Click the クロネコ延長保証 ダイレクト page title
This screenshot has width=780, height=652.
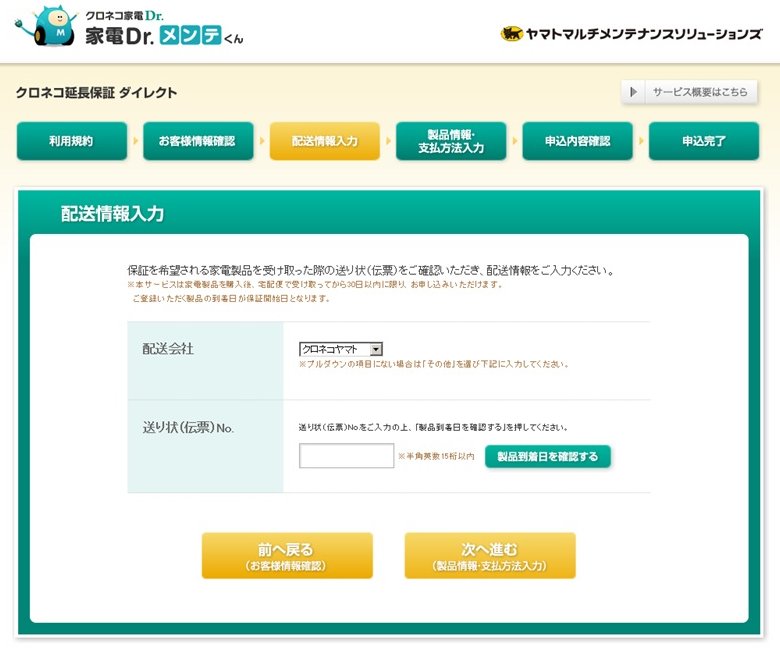[x=96, y=93]
